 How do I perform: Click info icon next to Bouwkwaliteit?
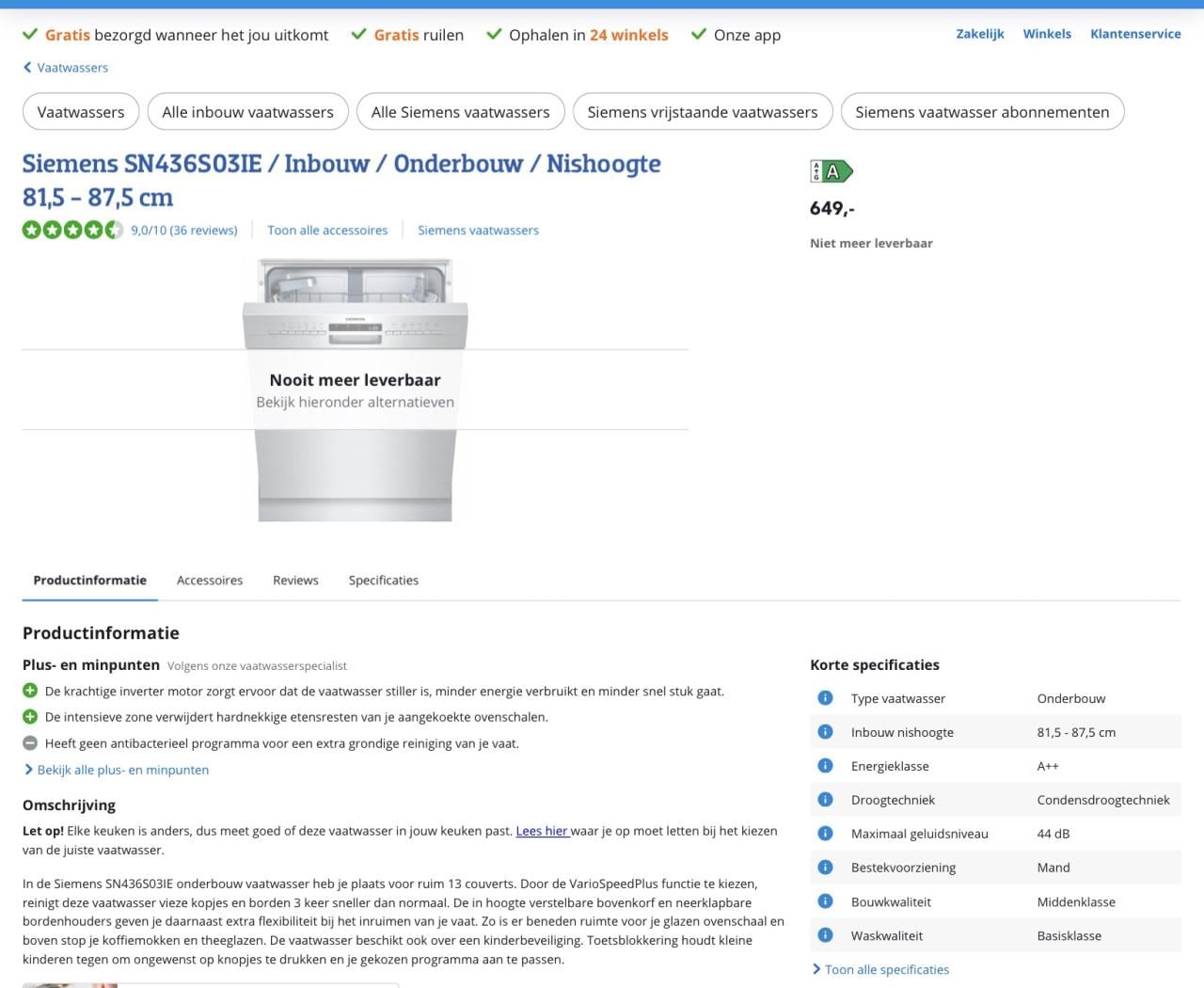coord(825,901)
